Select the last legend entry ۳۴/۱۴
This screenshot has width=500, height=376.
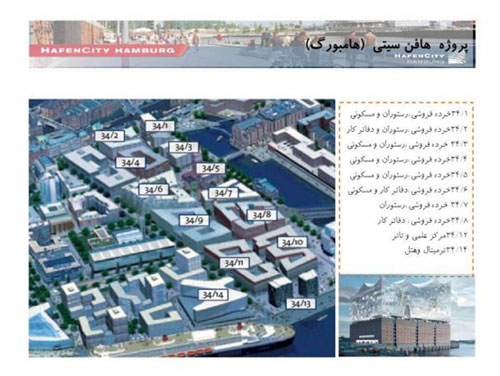(x=436, y=250)
